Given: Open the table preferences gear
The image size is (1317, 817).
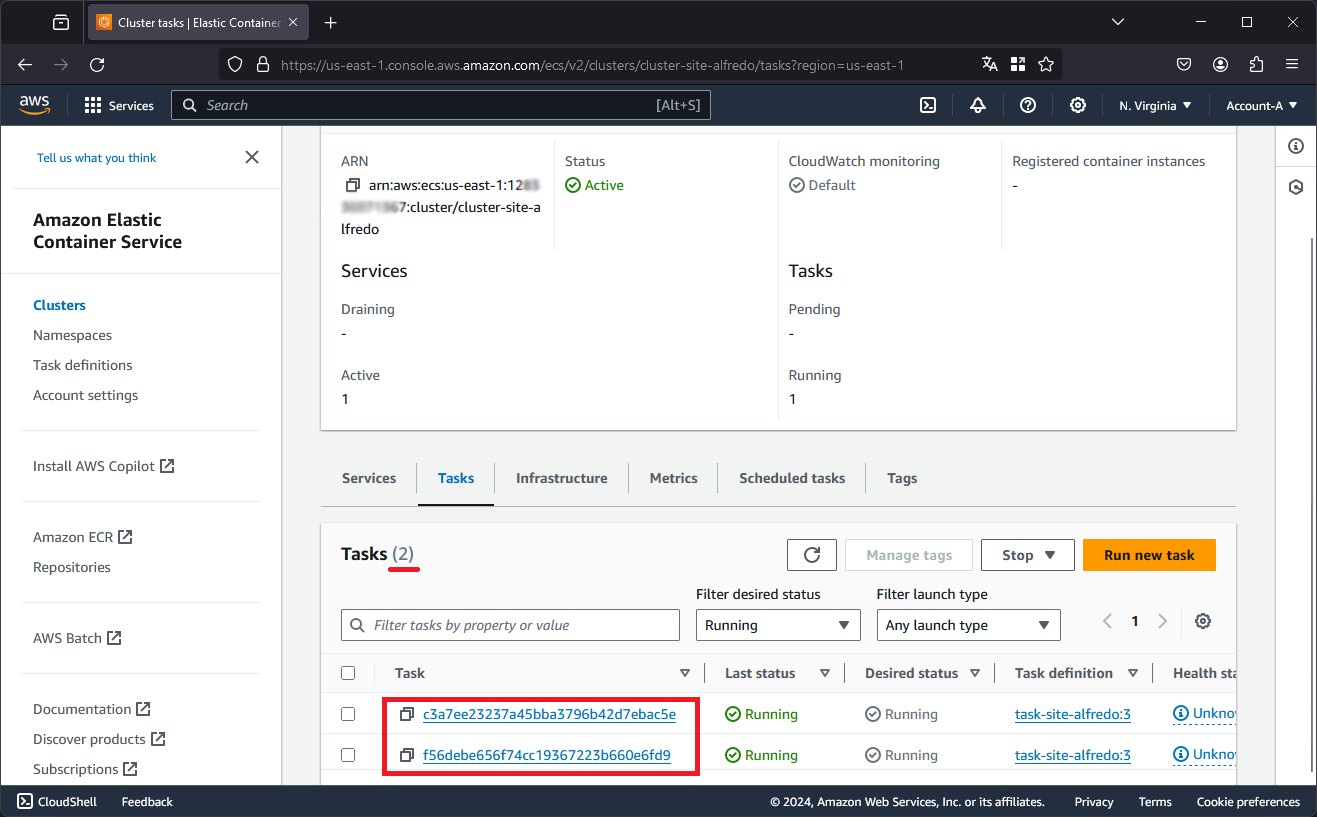Looking at the screenshot, I should pyautogui.click(x=1203, y=621).
